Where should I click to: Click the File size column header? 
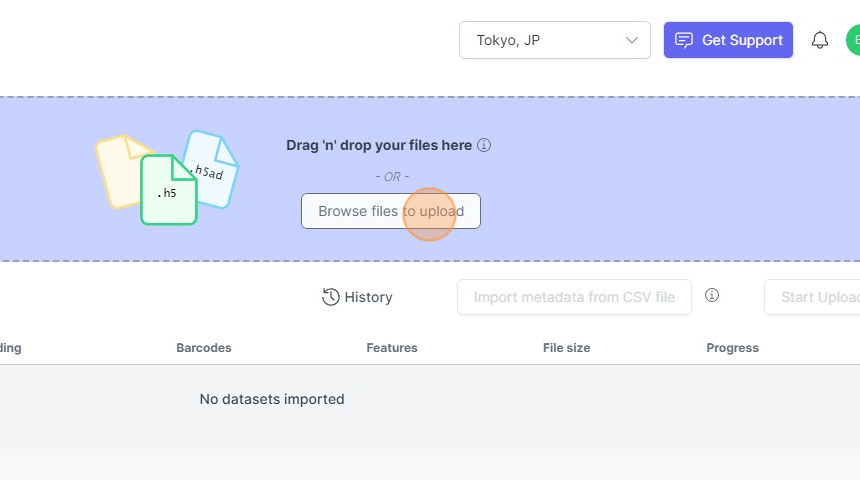566,348
